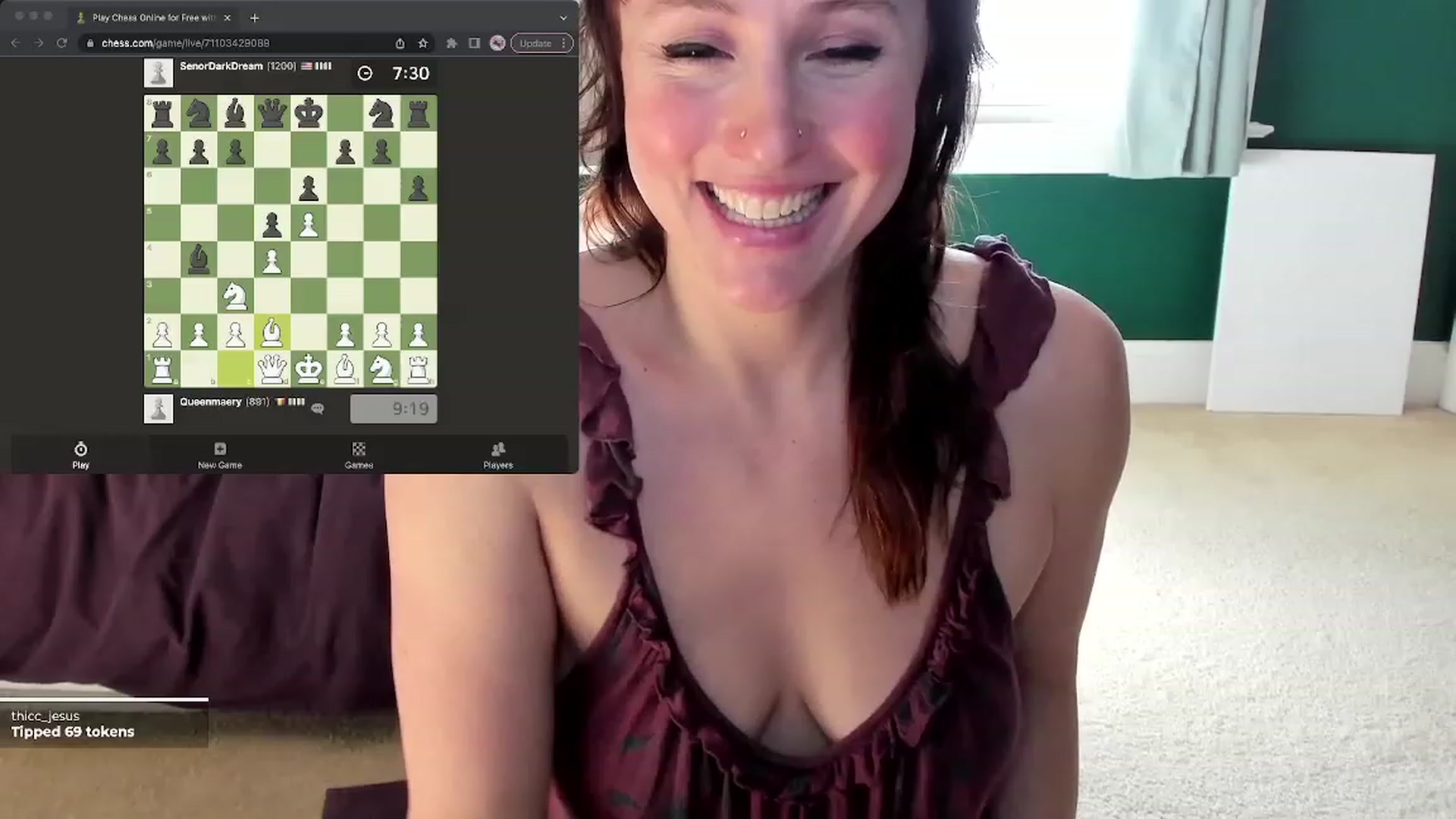Open the browser profile avatar
This screenshot has height=819, width=1456.
[497, 43]
